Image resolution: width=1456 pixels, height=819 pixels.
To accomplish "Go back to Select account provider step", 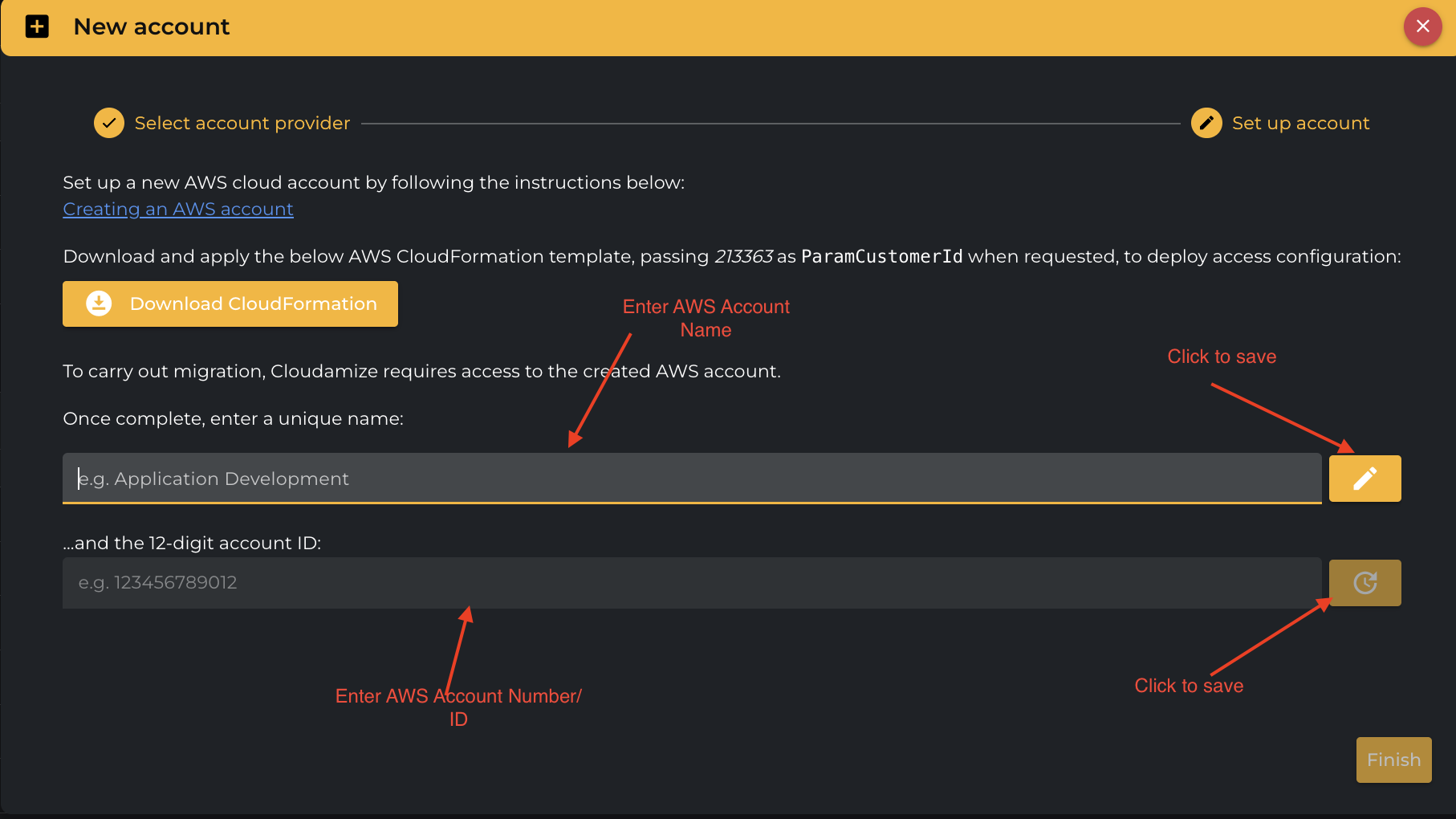I will (x=242, y=123).
